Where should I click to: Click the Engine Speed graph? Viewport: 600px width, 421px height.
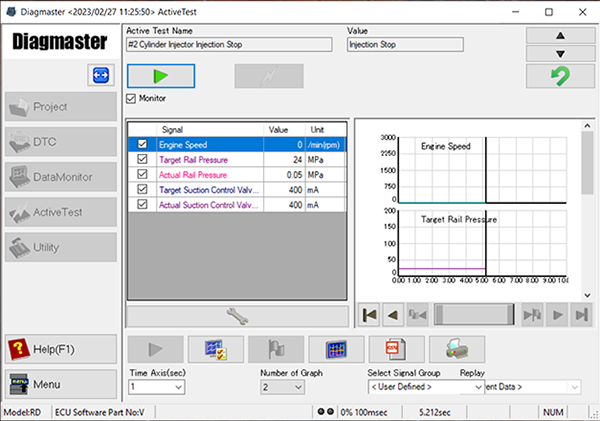pos(482,170)
